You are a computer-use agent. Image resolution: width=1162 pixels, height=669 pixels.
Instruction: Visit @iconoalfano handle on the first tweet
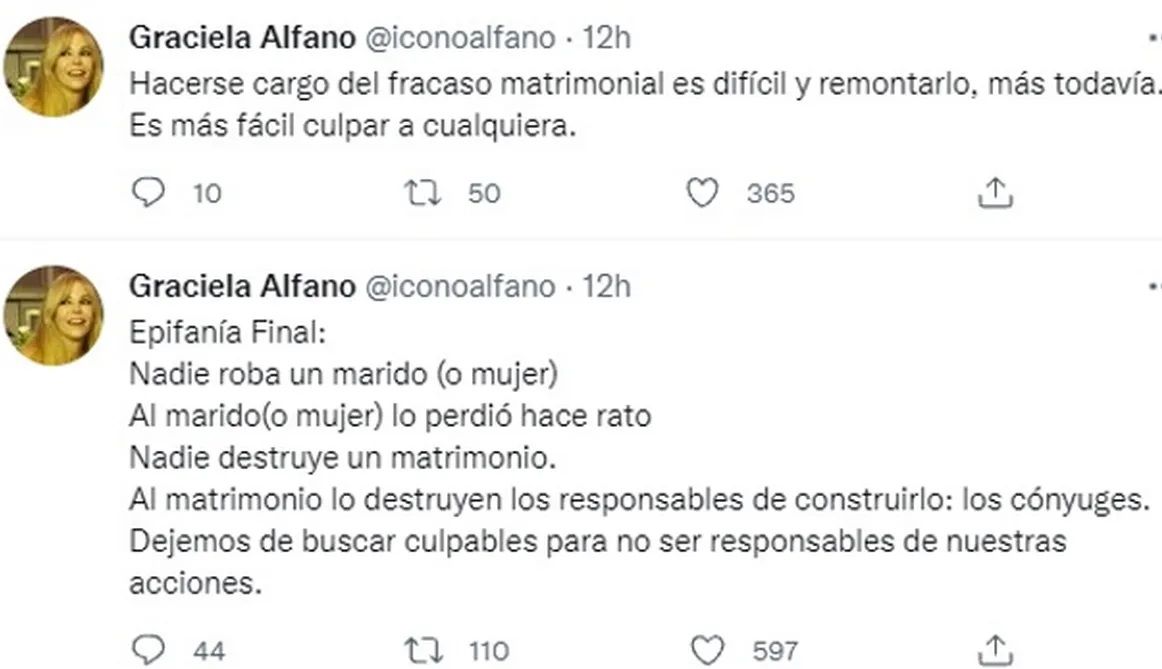coord(458,38)
